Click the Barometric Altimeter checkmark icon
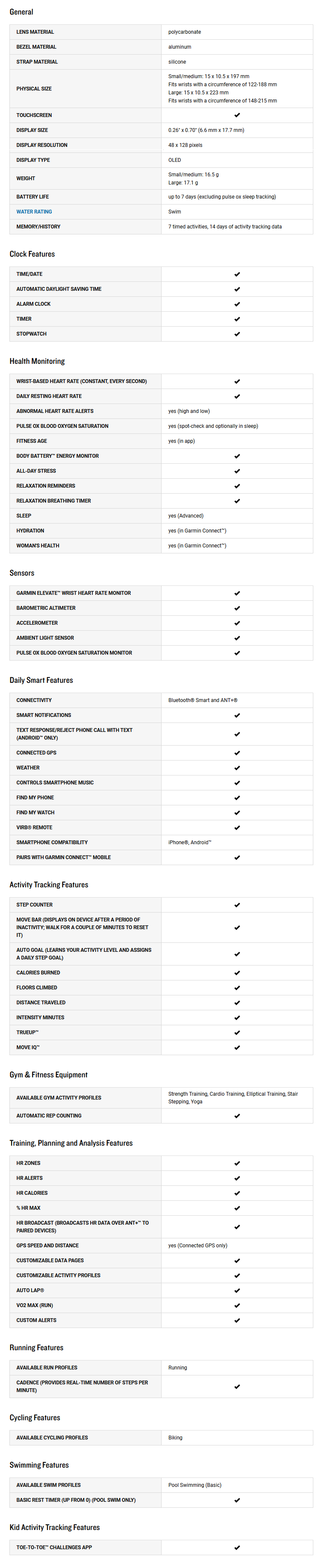 tap(237, 608)
